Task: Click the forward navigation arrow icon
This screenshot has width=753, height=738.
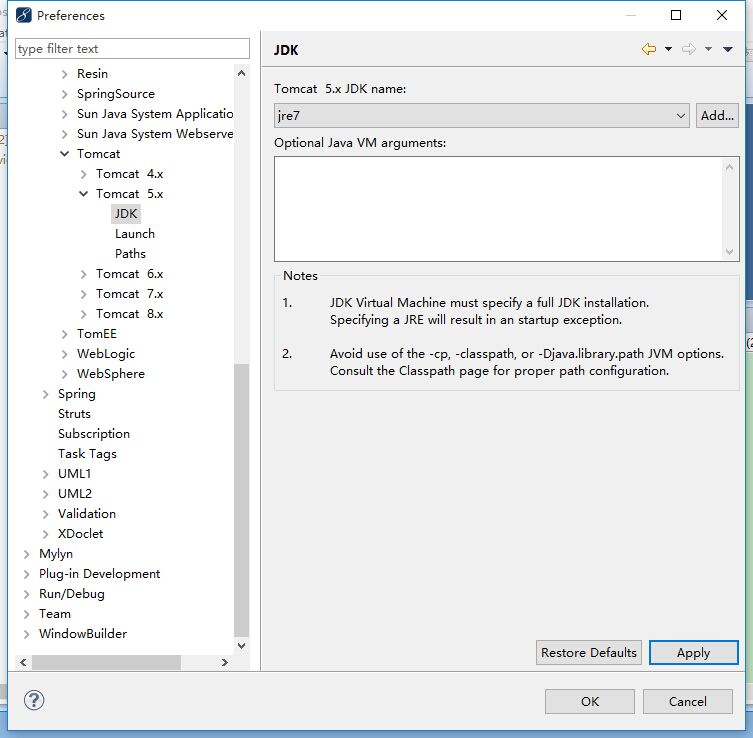Action: tap(689, 48)
